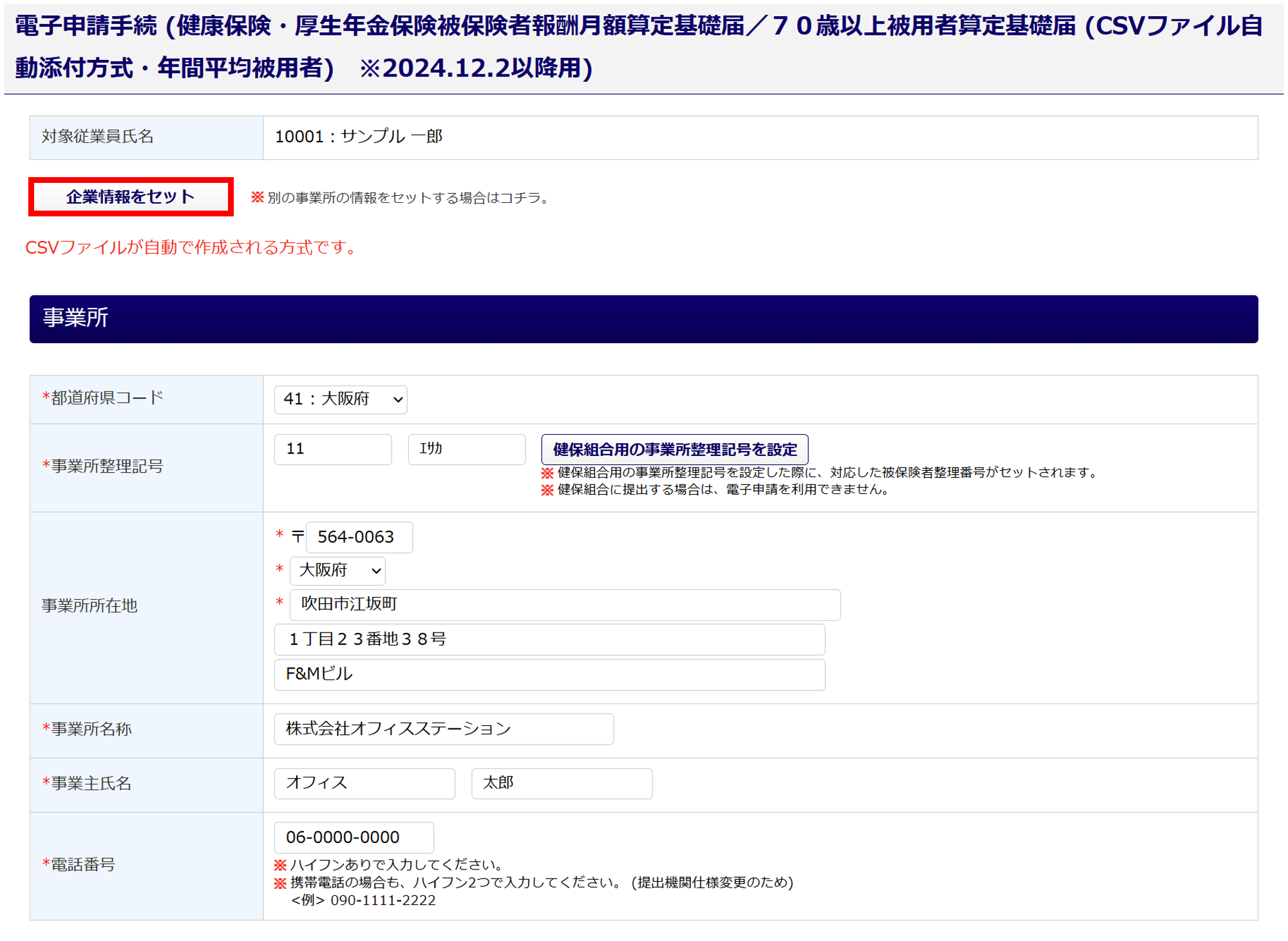The height and width of the screenshot is (941, 1288).
Task: Click the first 事業所整理記号 field containing 11
Action: (332, 449)
